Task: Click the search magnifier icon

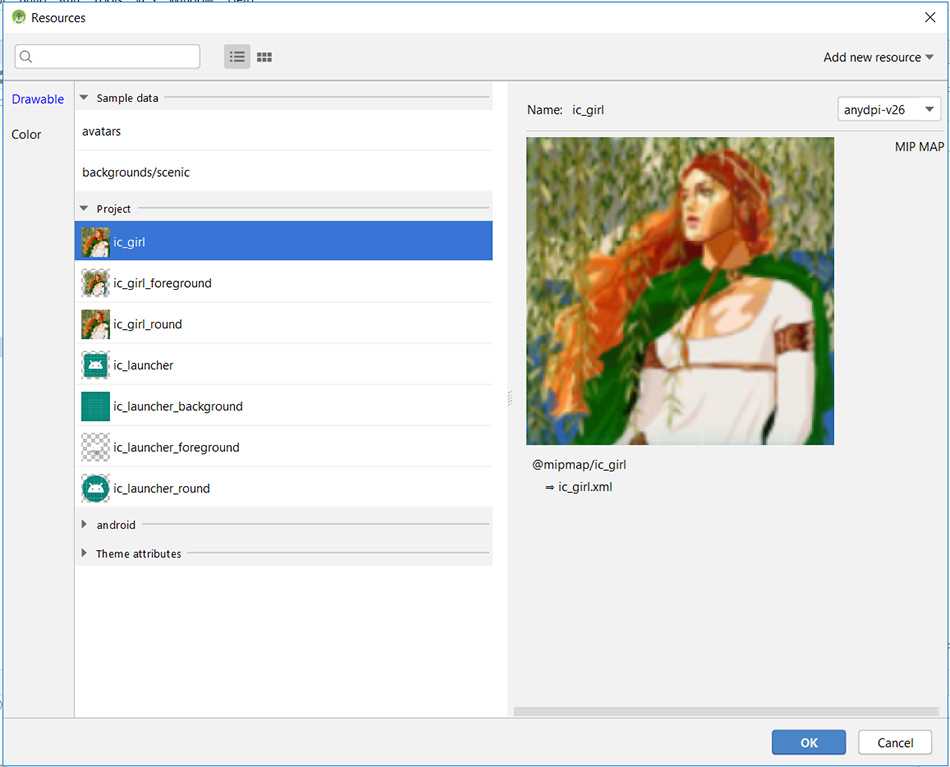Action: [27, 57]
